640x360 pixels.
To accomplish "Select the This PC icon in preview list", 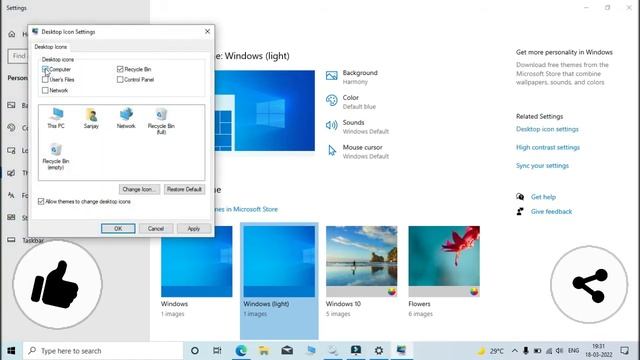I will click(56, 118).
